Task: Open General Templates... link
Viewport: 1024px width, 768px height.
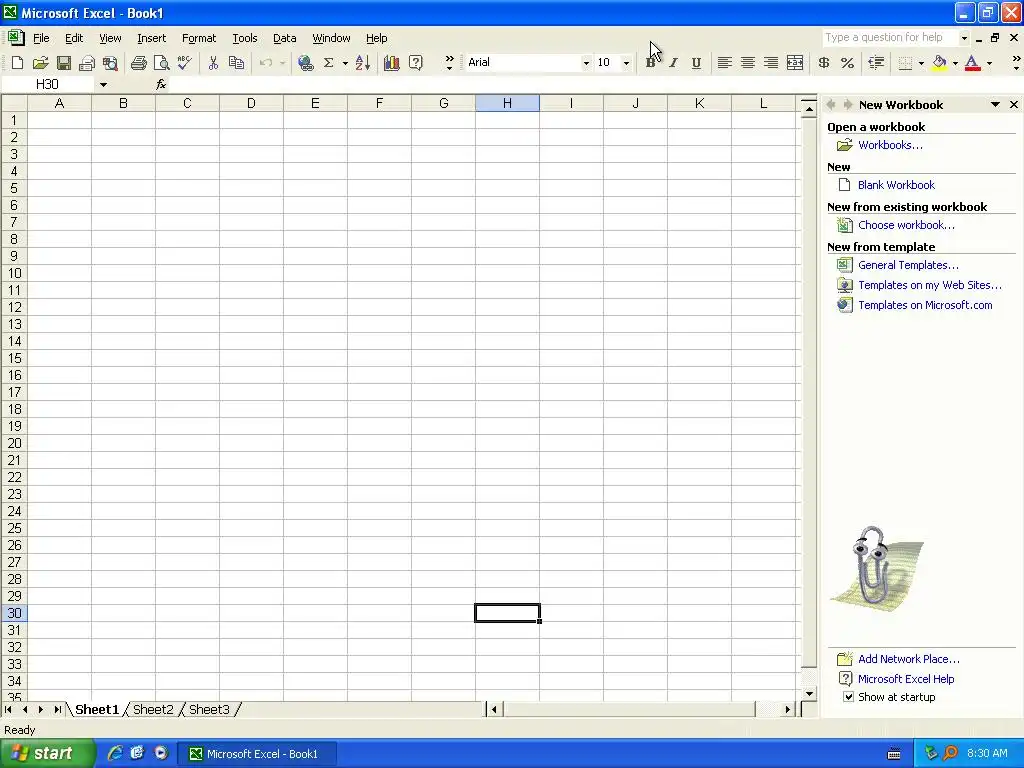Action: (x=908, y=264)
